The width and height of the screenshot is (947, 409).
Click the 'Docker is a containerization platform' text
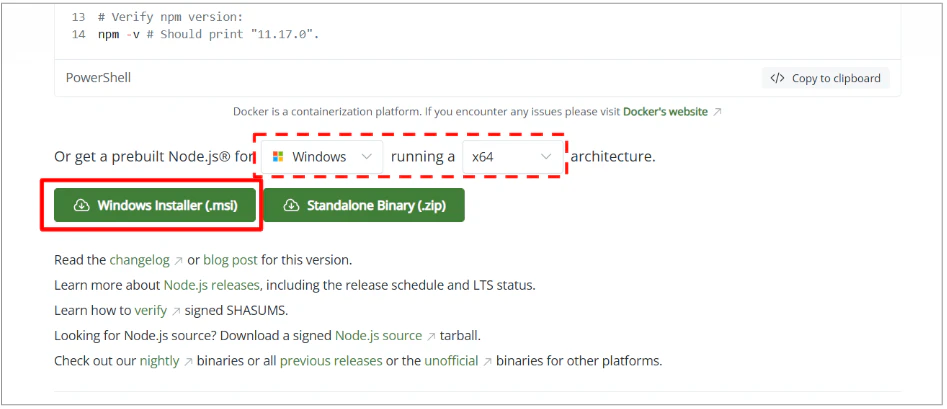[x=327, y=112]
